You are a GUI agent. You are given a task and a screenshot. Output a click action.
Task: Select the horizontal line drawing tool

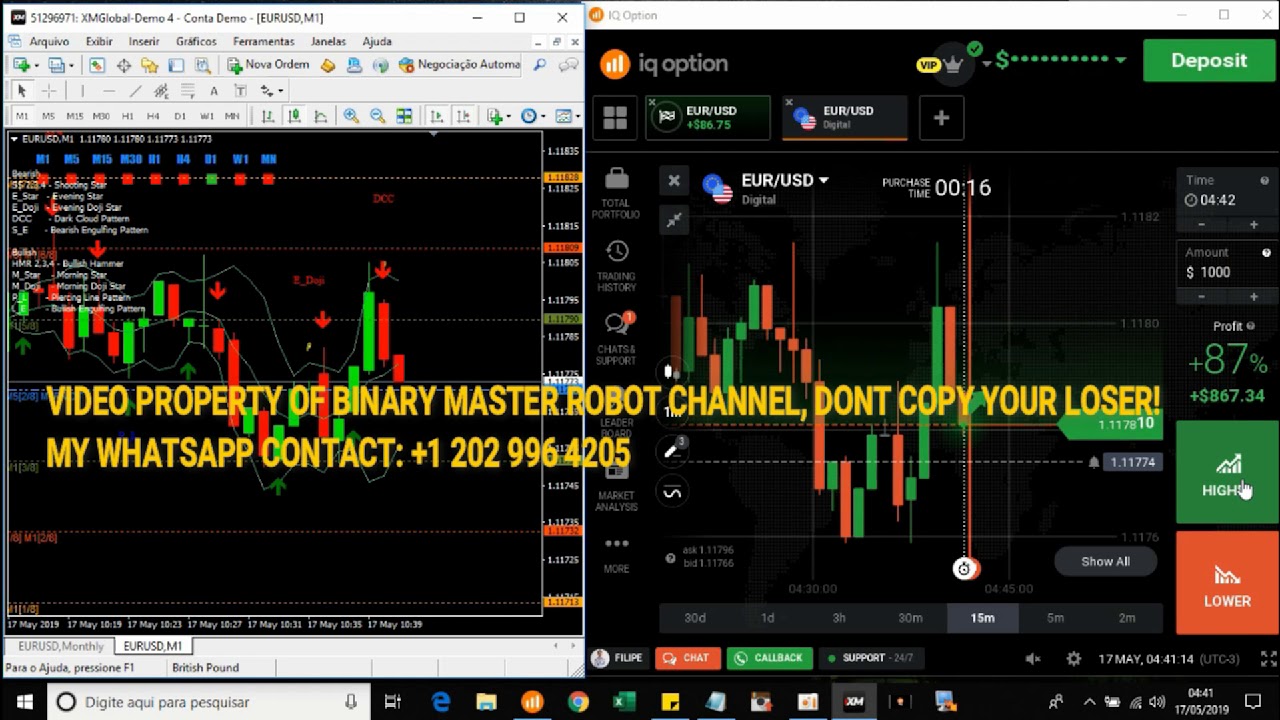point(108,91)
